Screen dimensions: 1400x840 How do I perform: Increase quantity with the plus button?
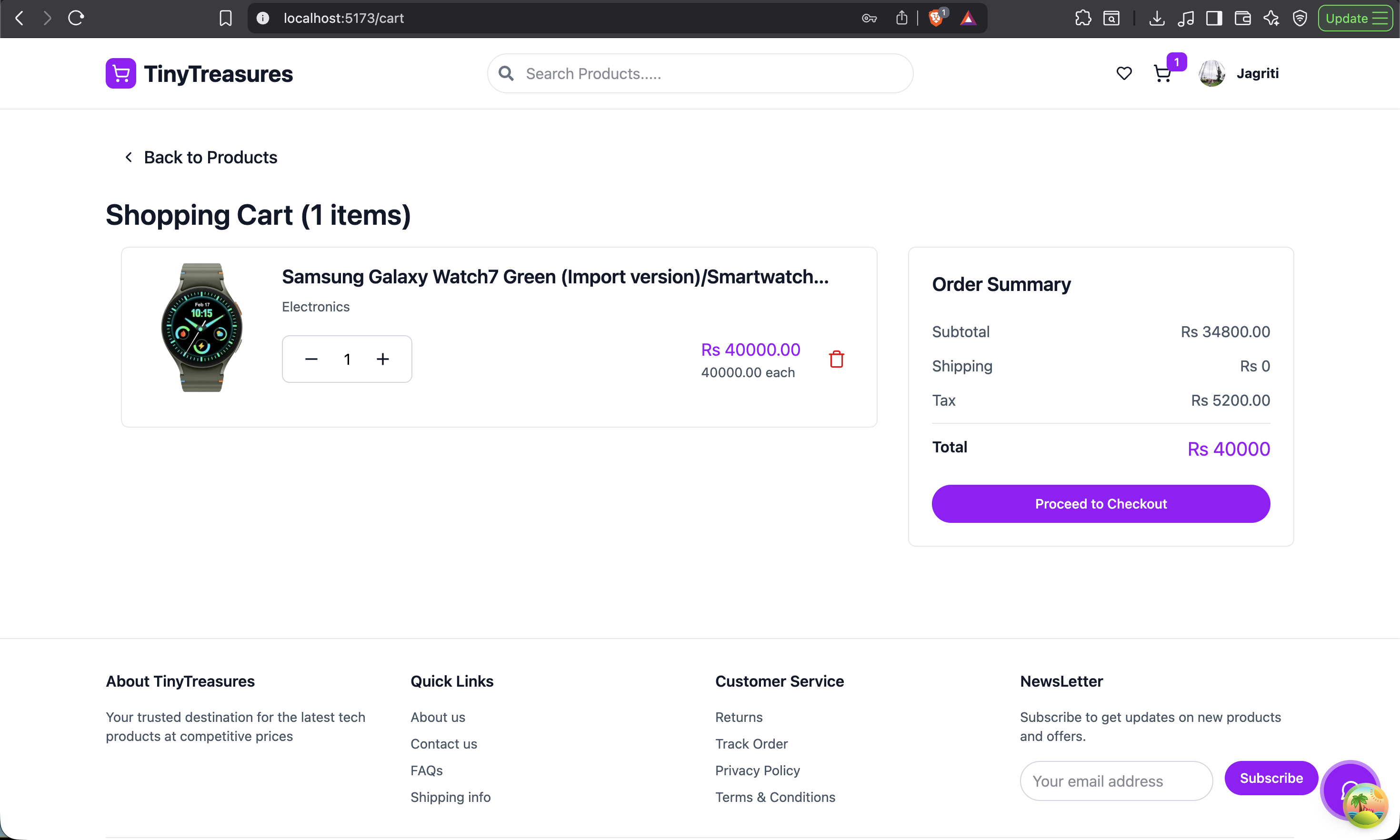[x=383, y=359]
